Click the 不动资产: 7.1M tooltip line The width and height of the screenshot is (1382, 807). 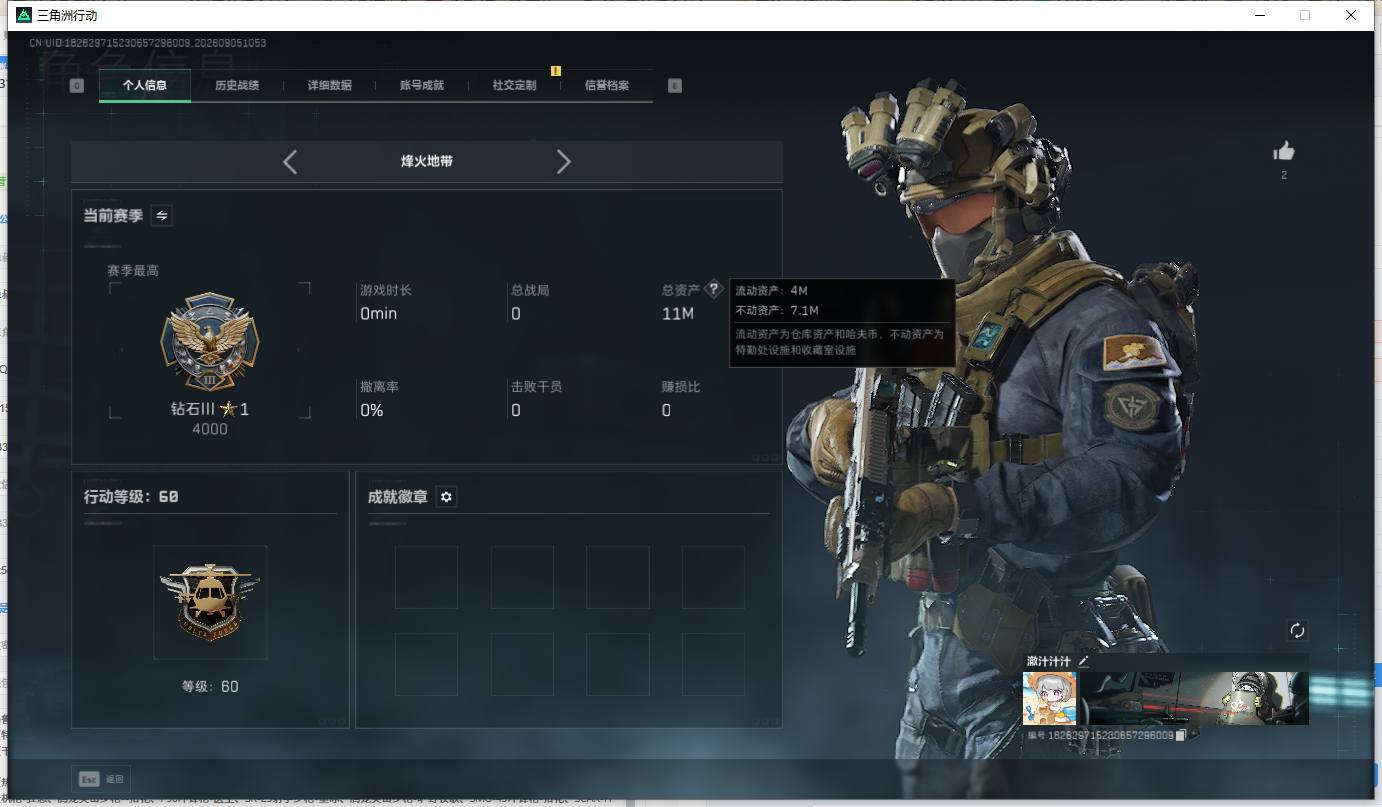778,311
